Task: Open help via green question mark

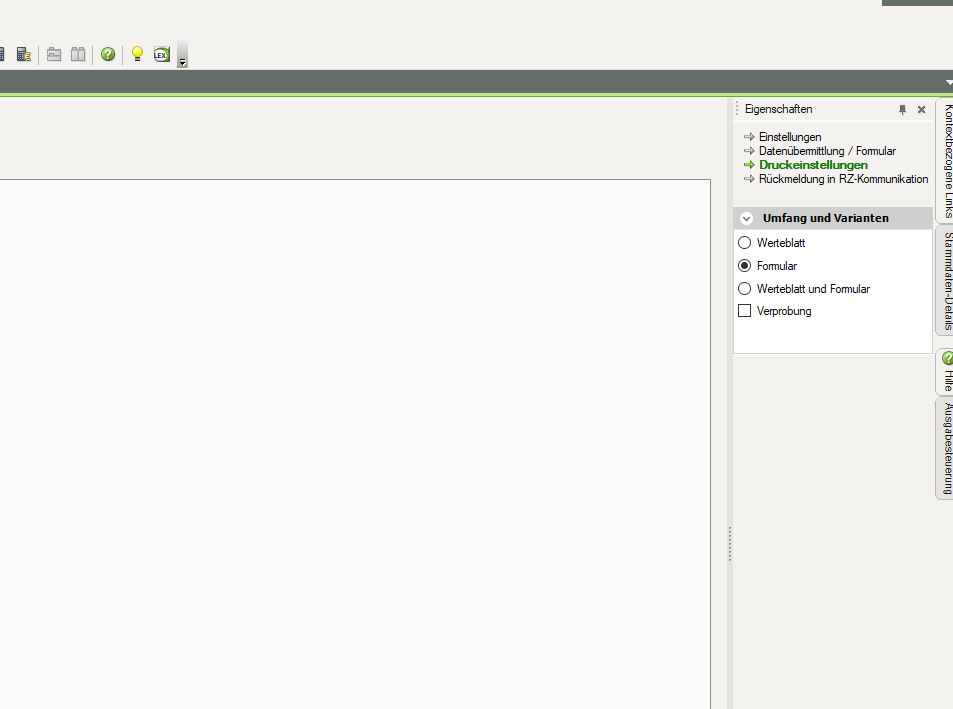Action: pyautogui.click(x=108, y=54)
